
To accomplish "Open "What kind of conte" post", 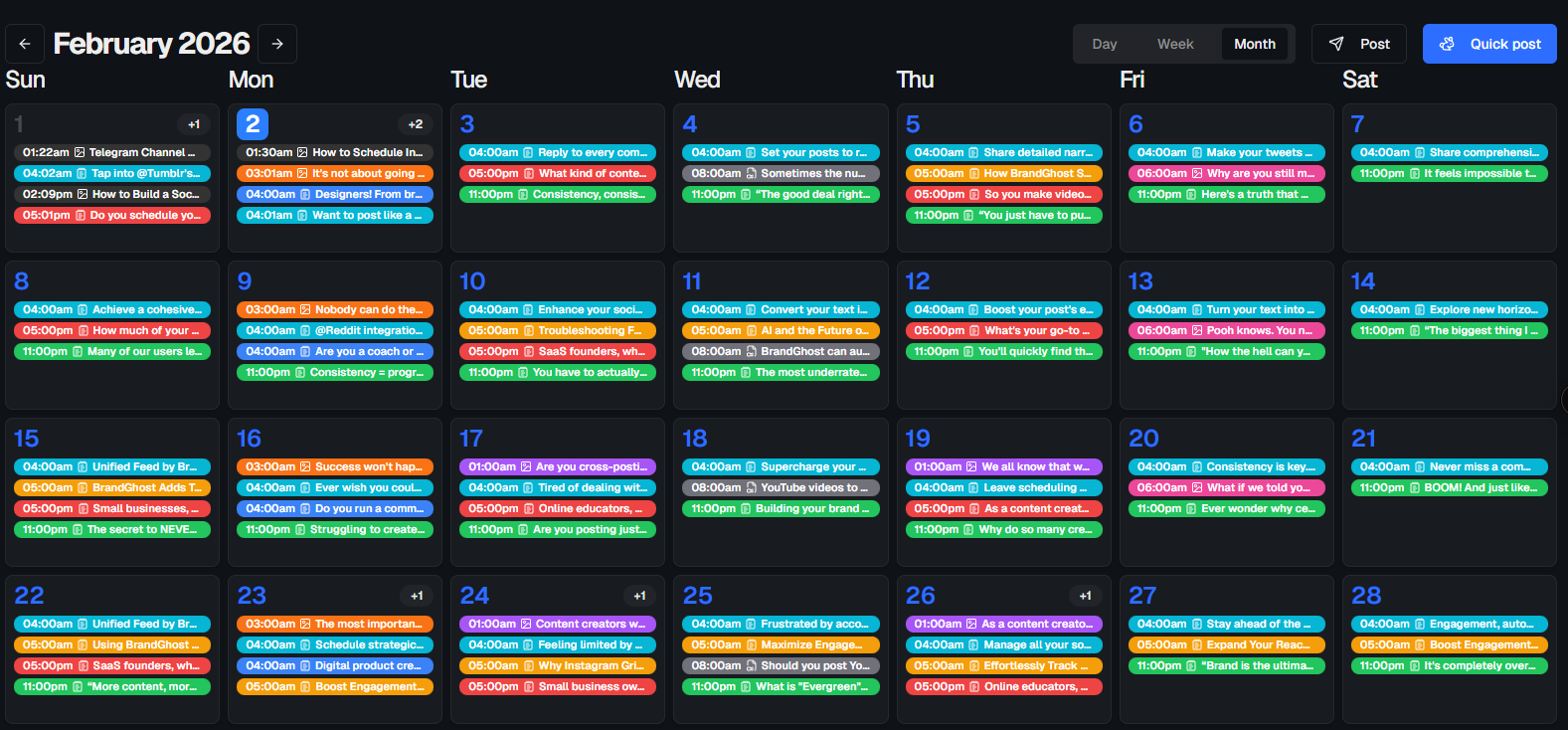I will (x=558, y=173).
